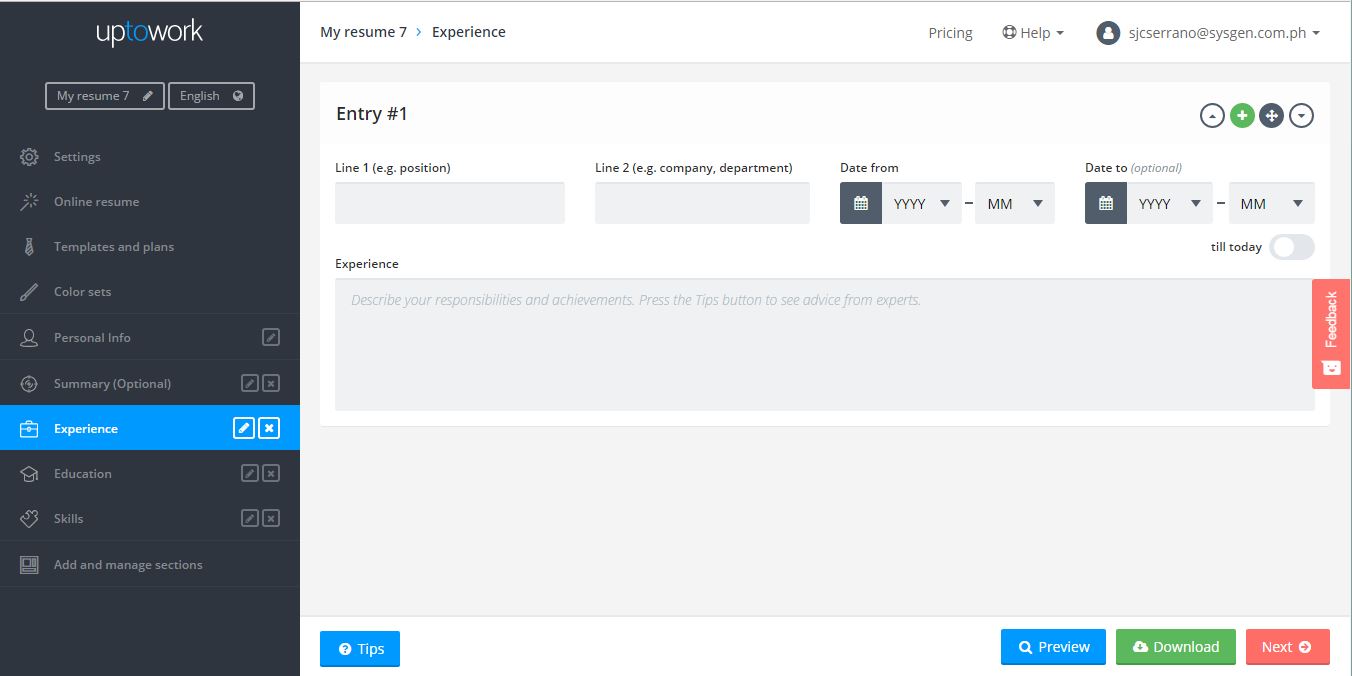The width and height of the screenshot is (1352, 676).
Task: Click the pencil icon beside My resume 7
Action: [148, 96]
